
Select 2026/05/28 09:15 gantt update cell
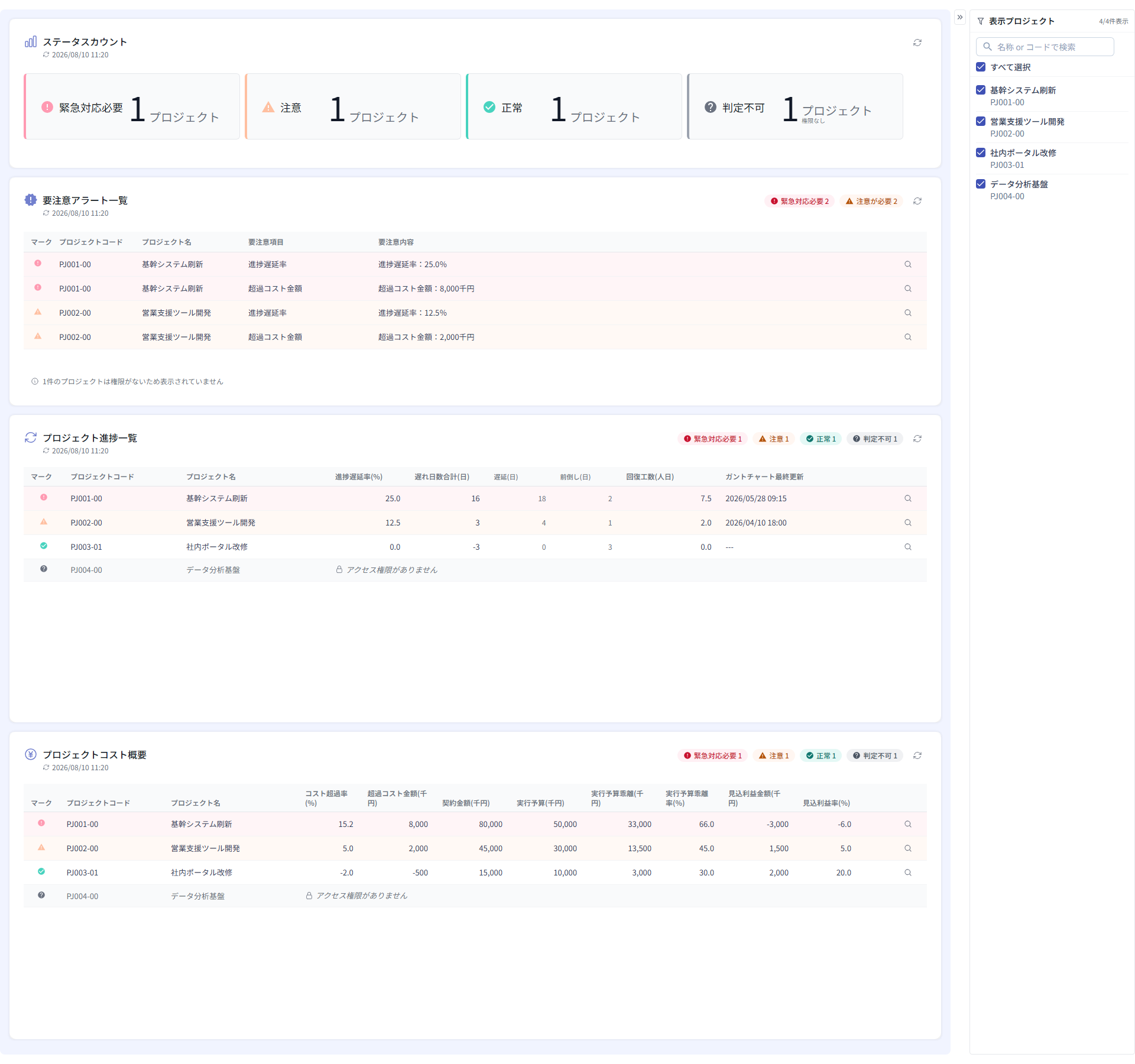click(x=756, y=499)
